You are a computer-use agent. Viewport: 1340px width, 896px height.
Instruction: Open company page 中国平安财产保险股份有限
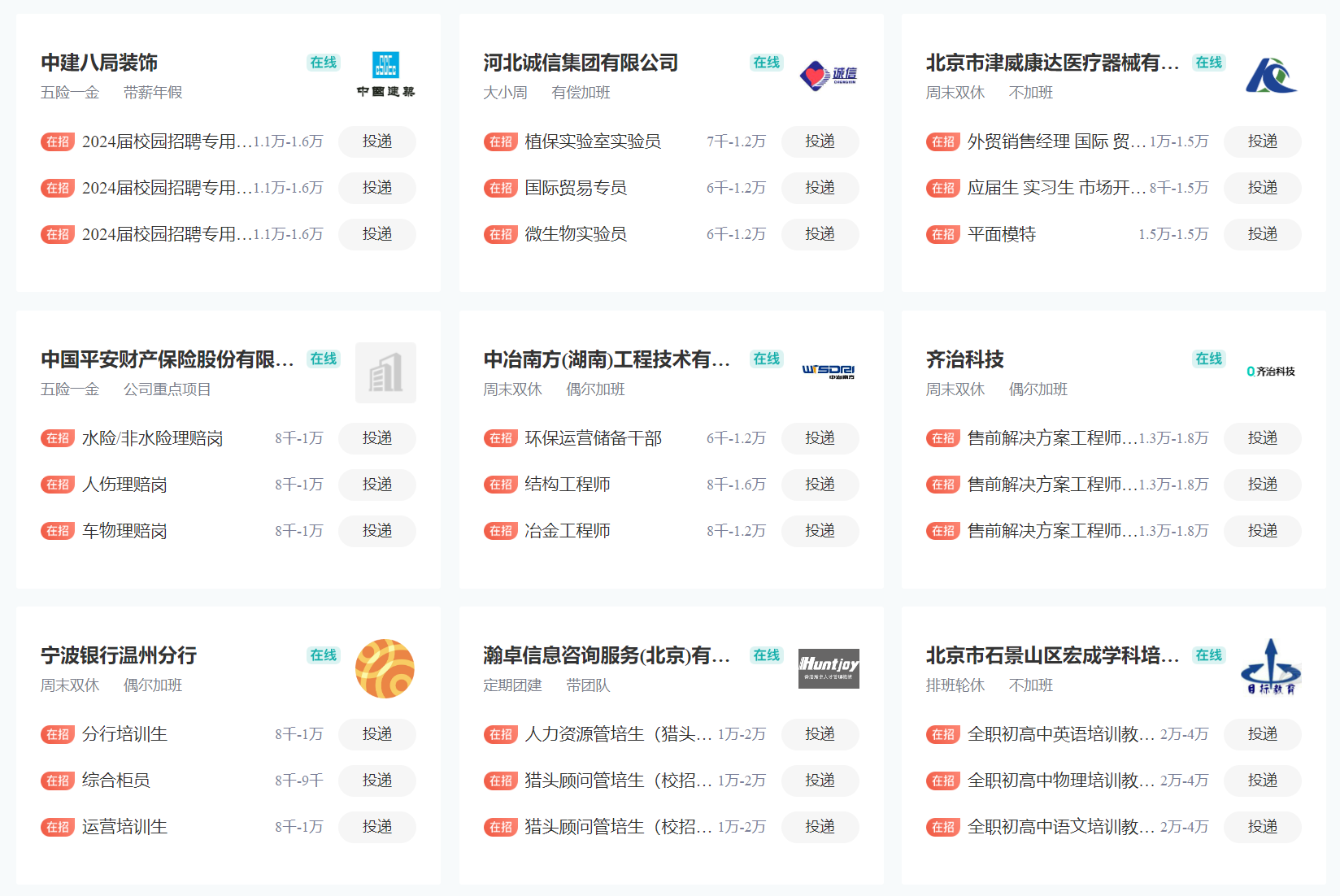coord(167,359)
